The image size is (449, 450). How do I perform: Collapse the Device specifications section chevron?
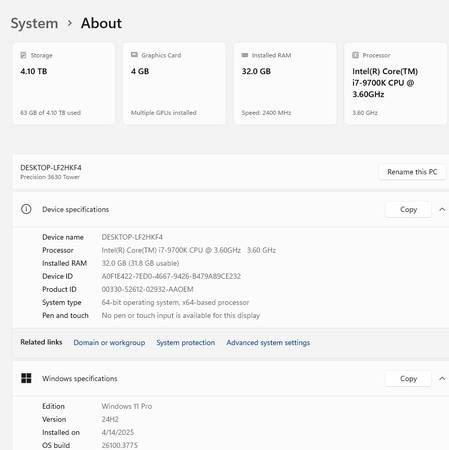point(442,209)
